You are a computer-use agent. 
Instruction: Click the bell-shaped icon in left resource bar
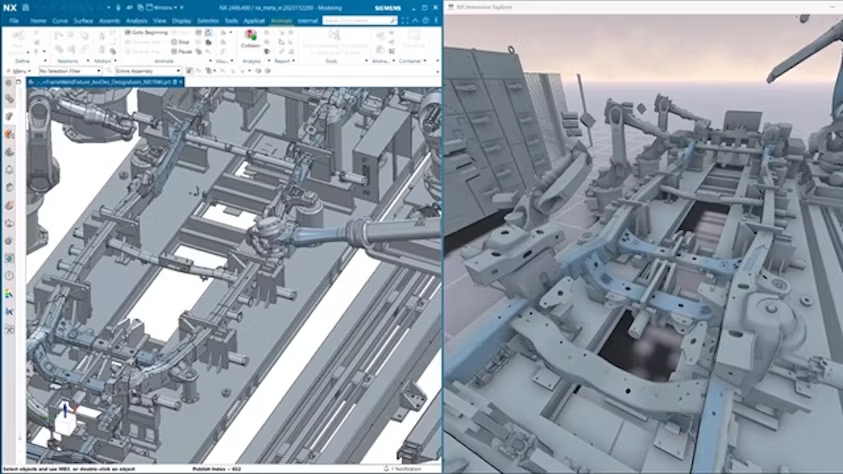pyautogui.click(x=9, y=168)
